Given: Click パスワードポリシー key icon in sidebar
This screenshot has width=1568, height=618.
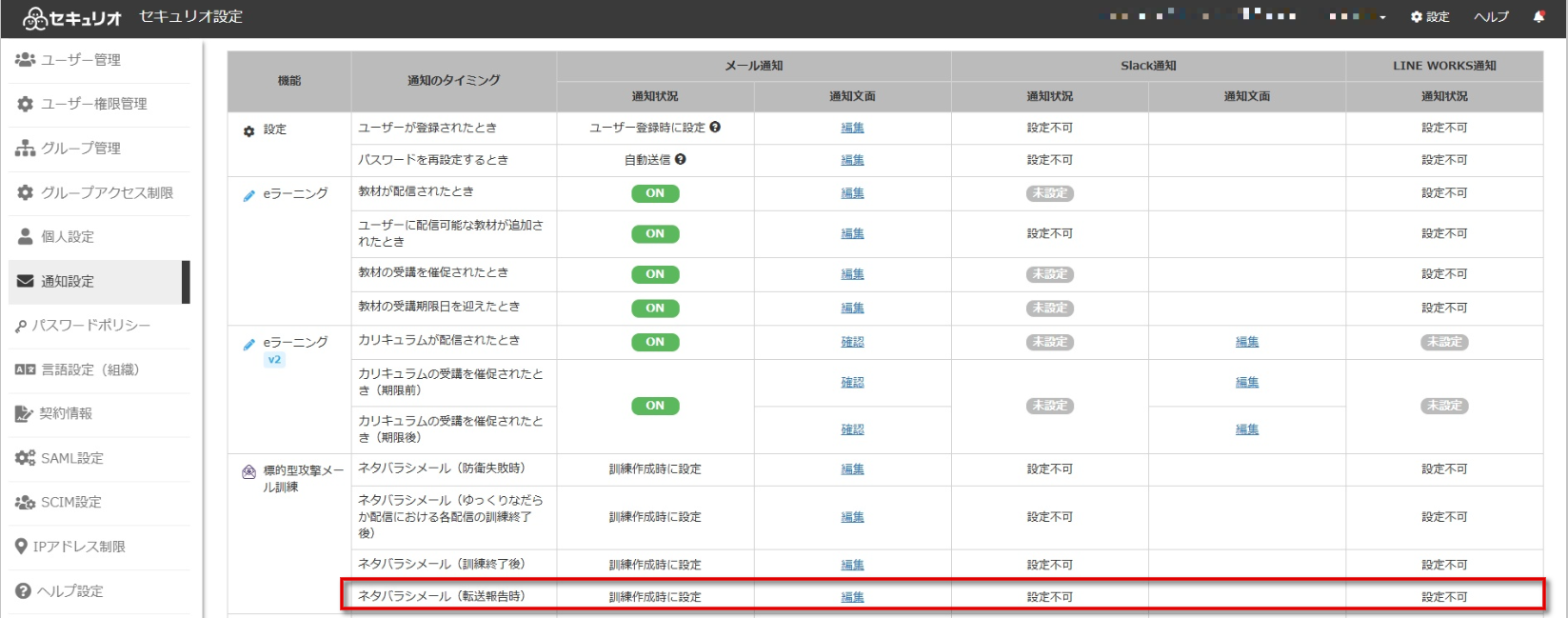Looking at the screenshot, I should pos(21,326).
